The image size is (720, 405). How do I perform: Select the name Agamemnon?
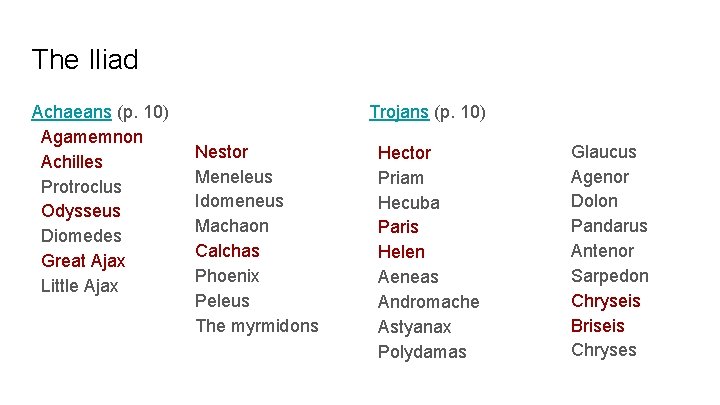coord(91,136)
